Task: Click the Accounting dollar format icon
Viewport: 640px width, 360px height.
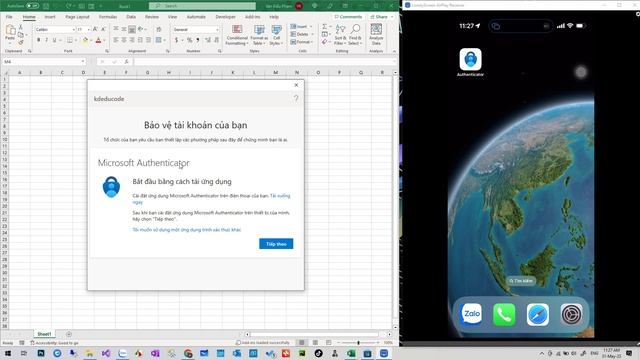Action: point(176,40)
